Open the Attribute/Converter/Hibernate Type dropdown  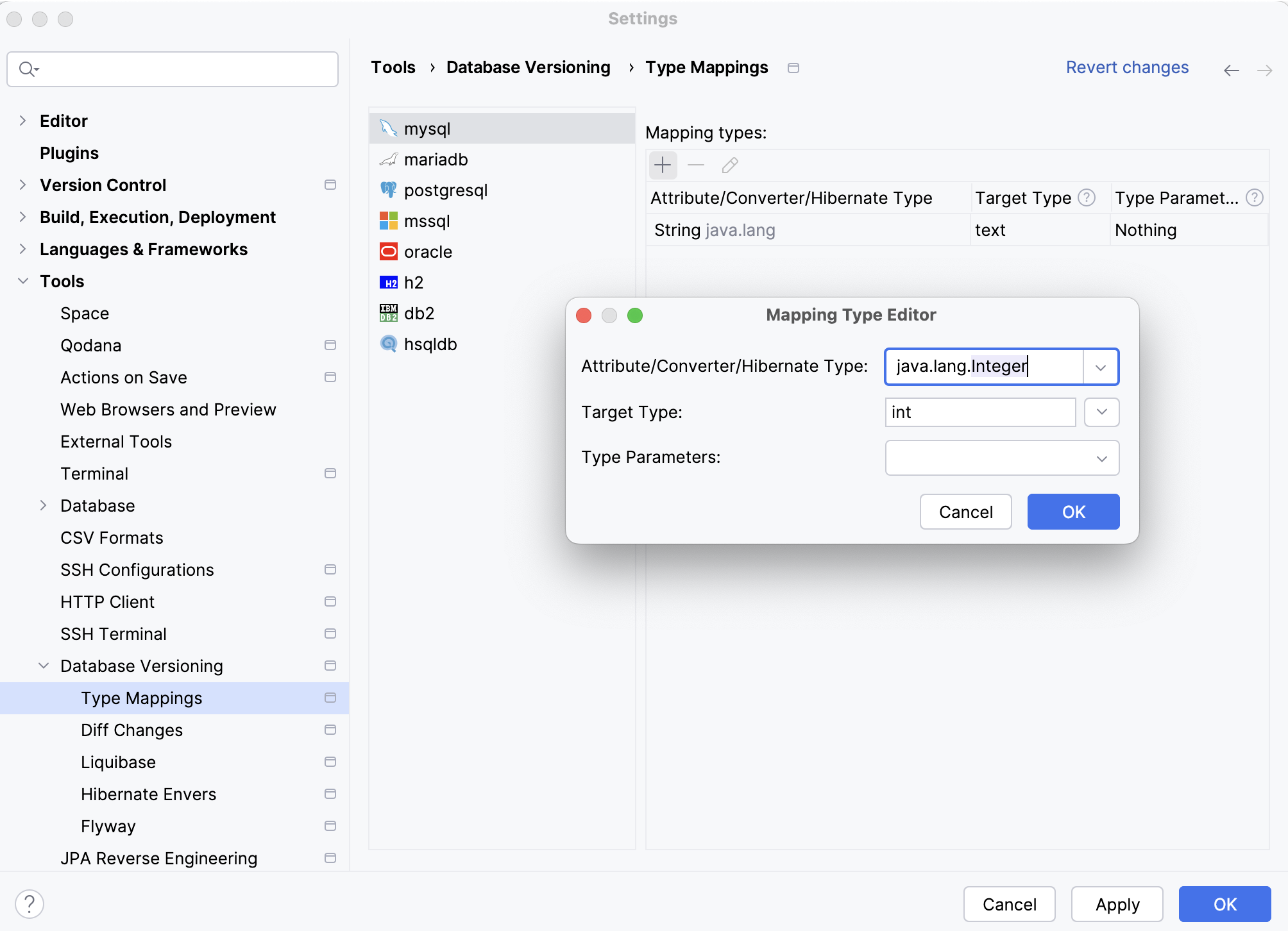click(1101, 367)
